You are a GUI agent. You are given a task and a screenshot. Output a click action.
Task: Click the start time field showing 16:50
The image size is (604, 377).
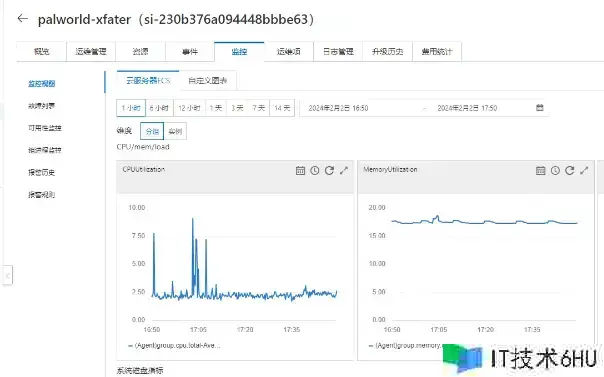click(339, 108)
